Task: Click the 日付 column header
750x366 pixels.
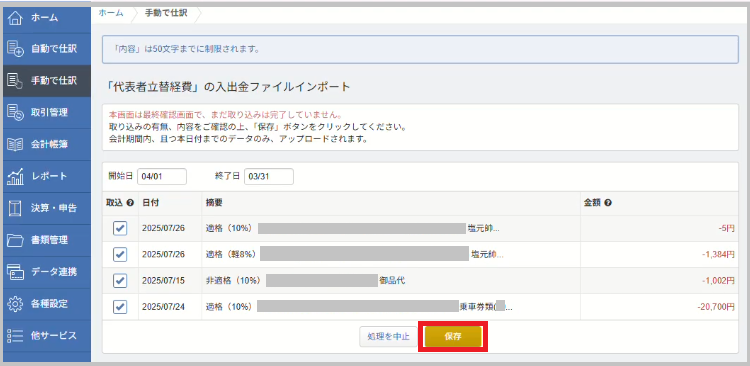Action: (x=150, y=203)
